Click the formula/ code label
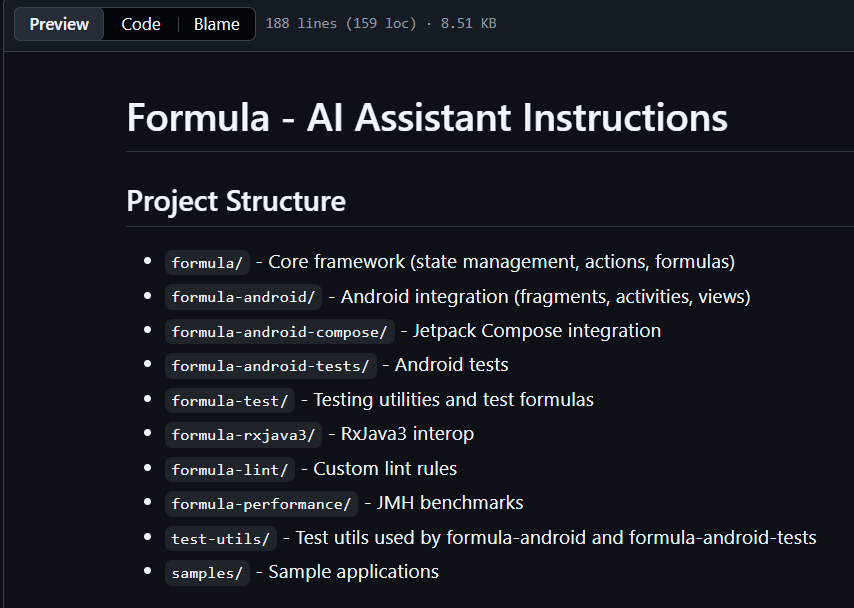 pyautogui.click(x=207, y=263)
